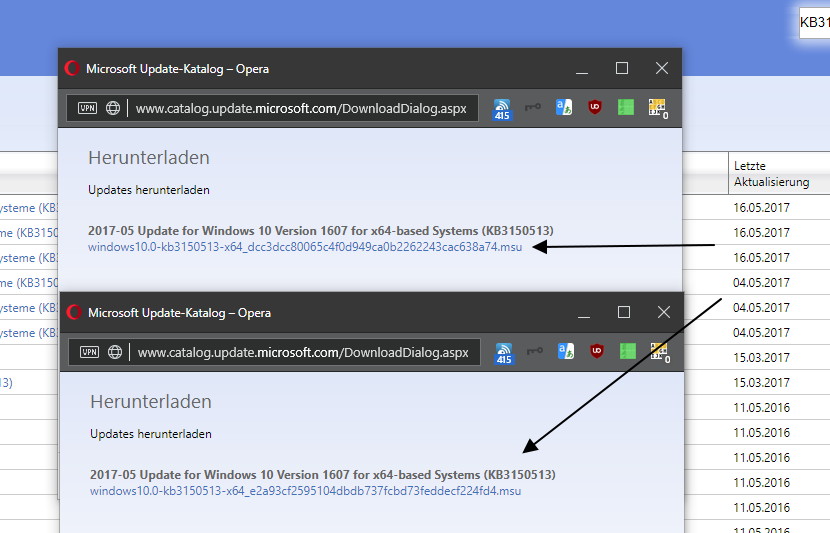Open site info globe icon in lower window
This screenshot has height=533, width=830.
[115, 352]
